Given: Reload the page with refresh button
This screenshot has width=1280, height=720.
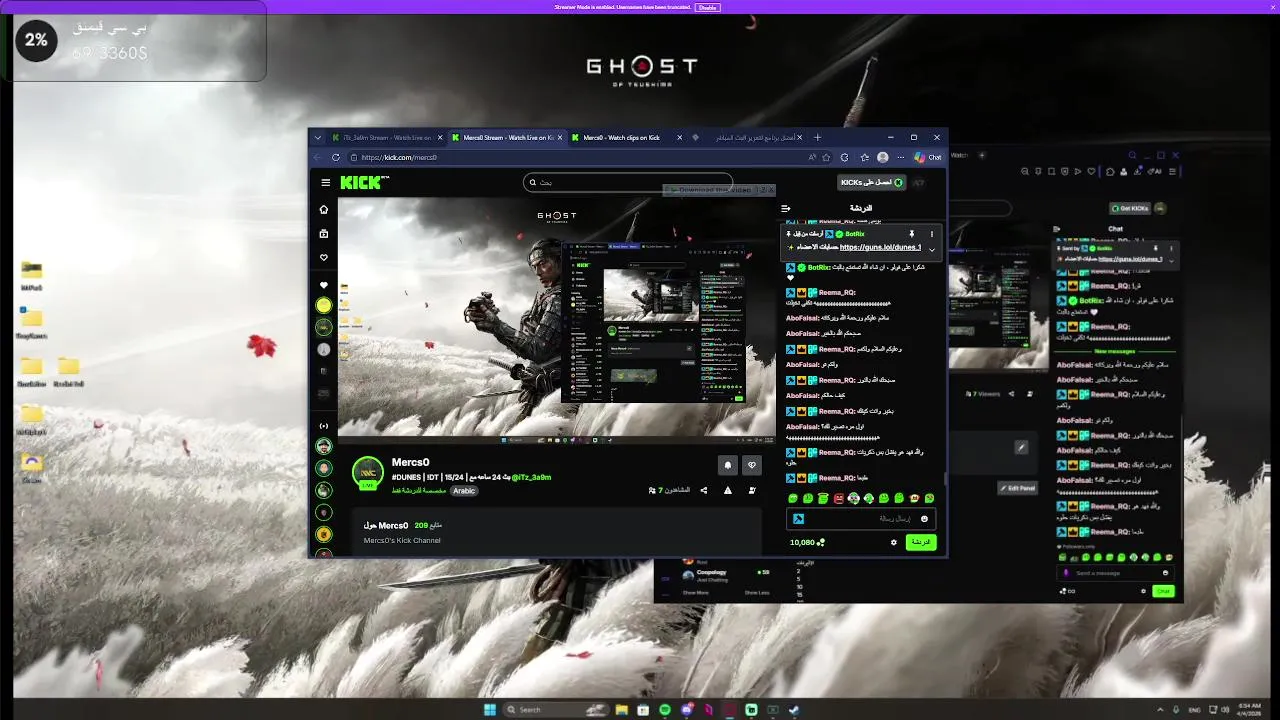Looking at the screenshot, I should click(336, 157).
